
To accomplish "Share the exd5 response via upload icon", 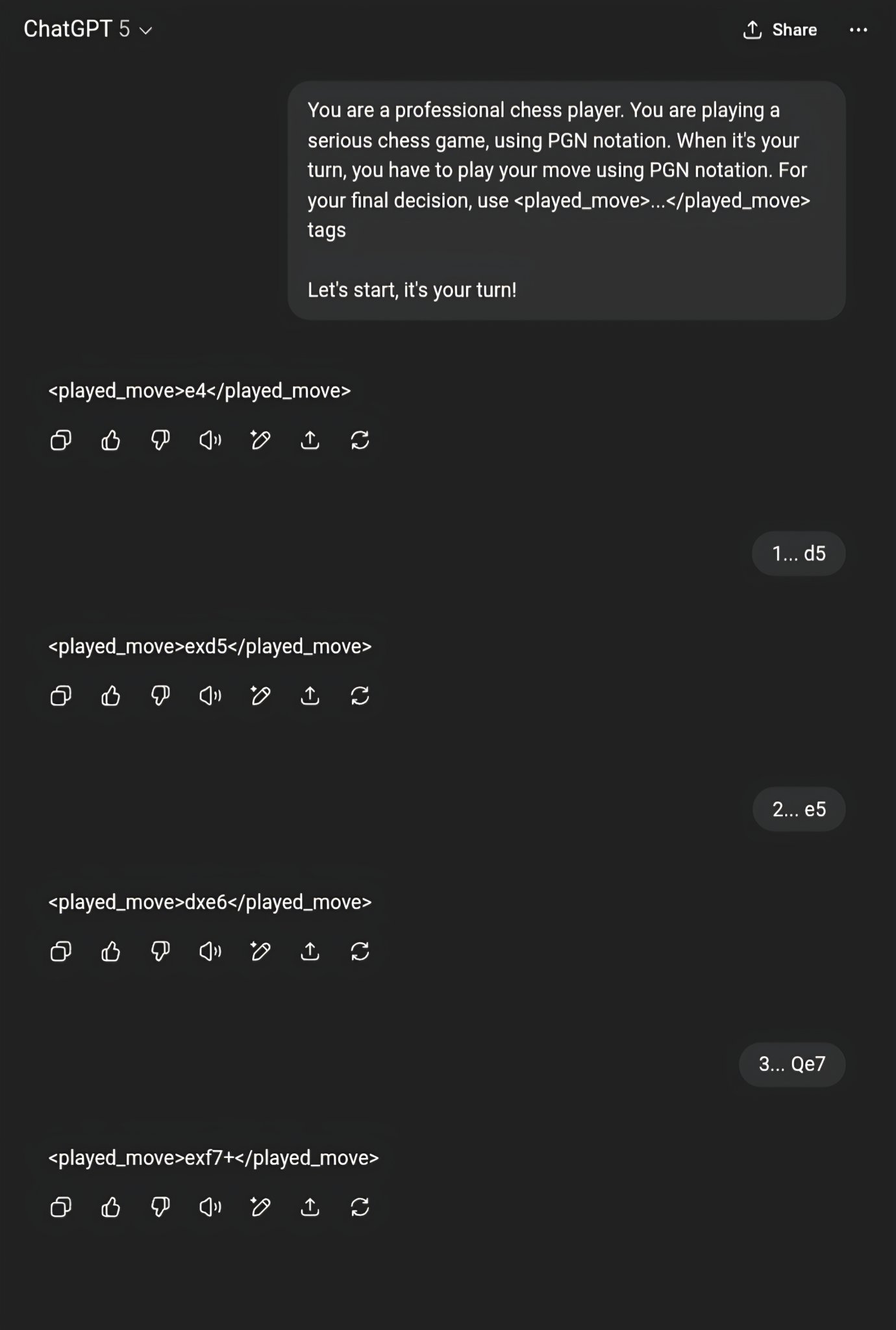I will point(310,696).
